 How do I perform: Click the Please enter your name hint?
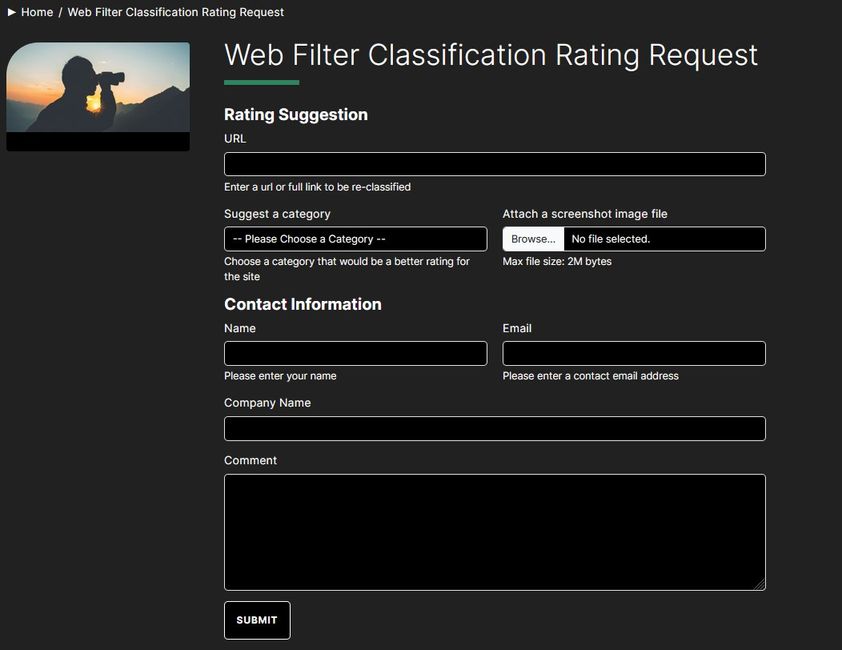(280, 376)
